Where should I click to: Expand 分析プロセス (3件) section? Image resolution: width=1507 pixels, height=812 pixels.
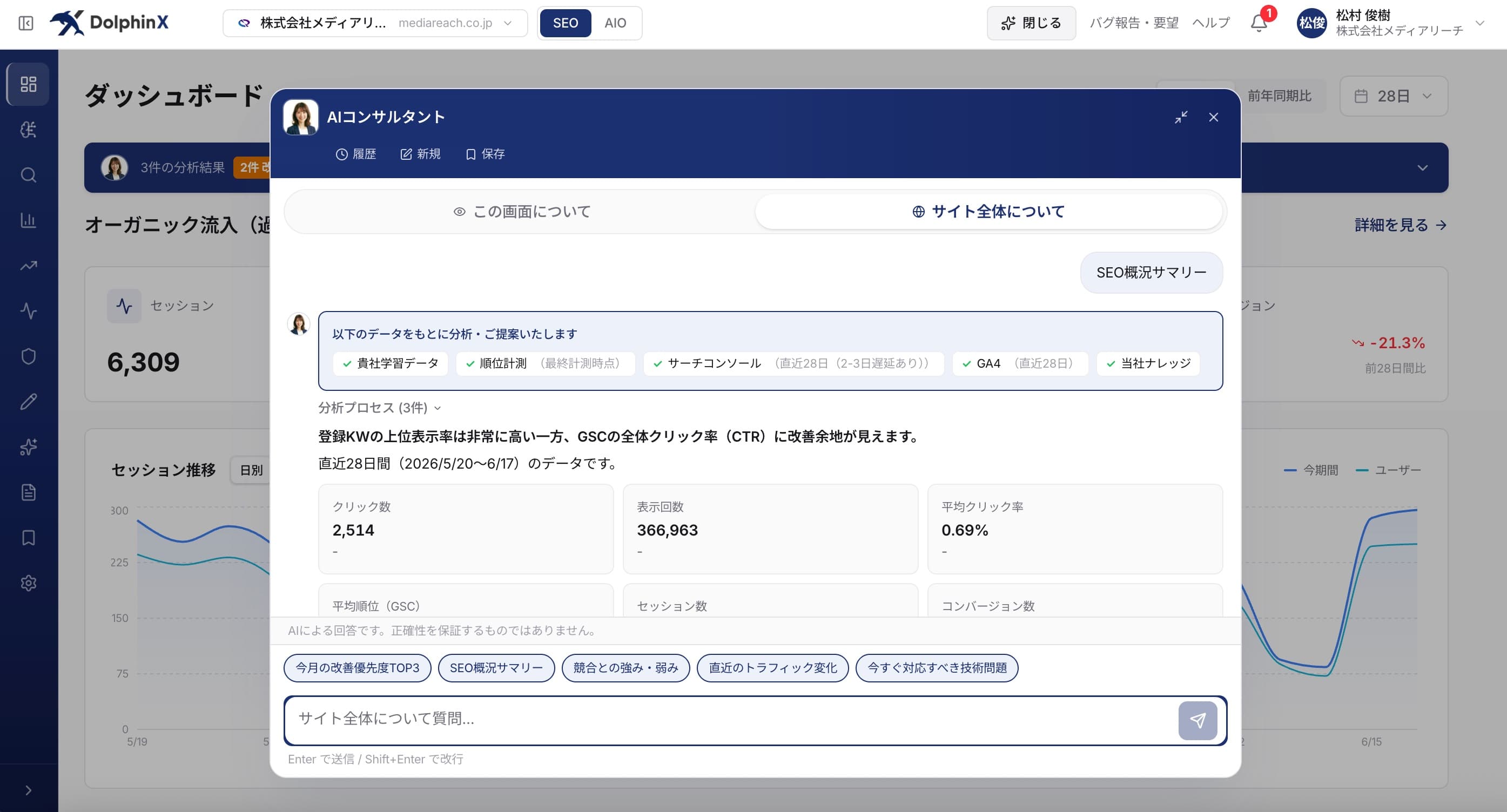click(x=379, y=408)
